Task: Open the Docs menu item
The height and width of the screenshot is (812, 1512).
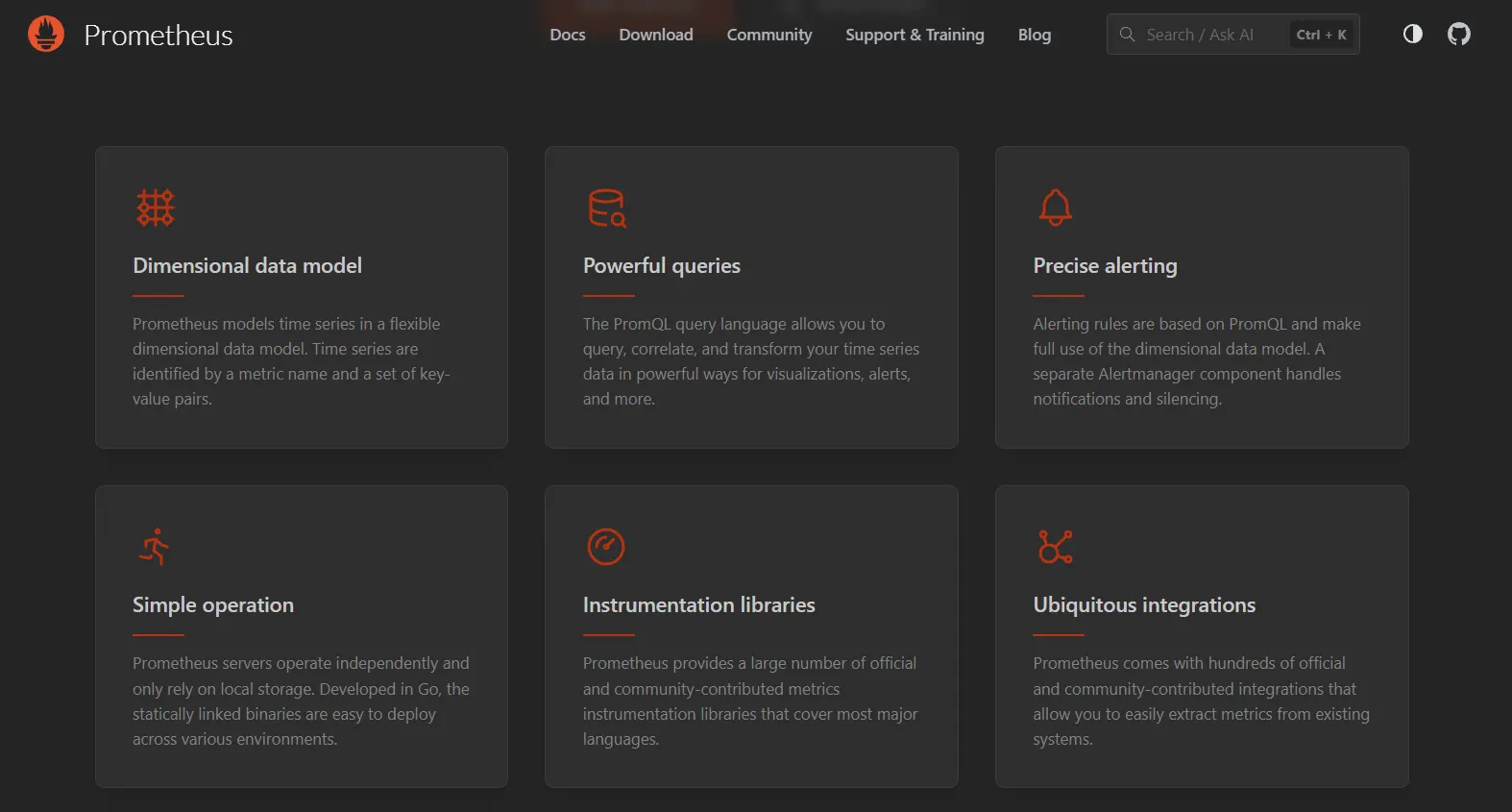Action: 568,35
